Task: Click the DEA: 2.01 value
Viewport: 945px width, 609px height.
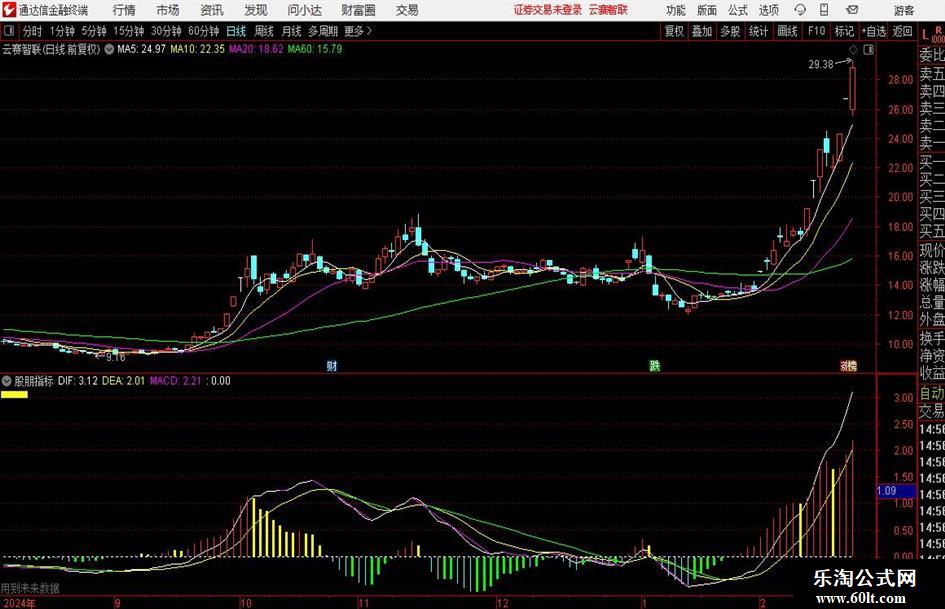Action: coord(124,381)
